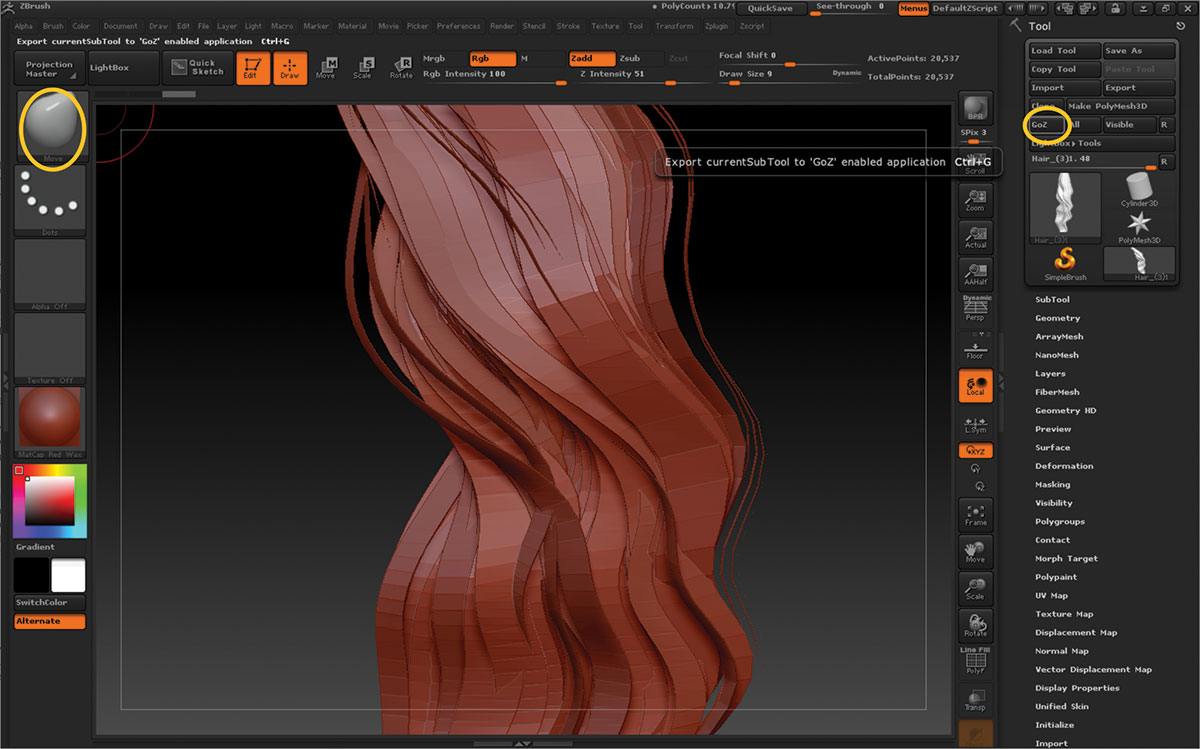Screen dimensions: 1200x749
Task: Toggle Line Fill PolyF display
Action: 975,661
